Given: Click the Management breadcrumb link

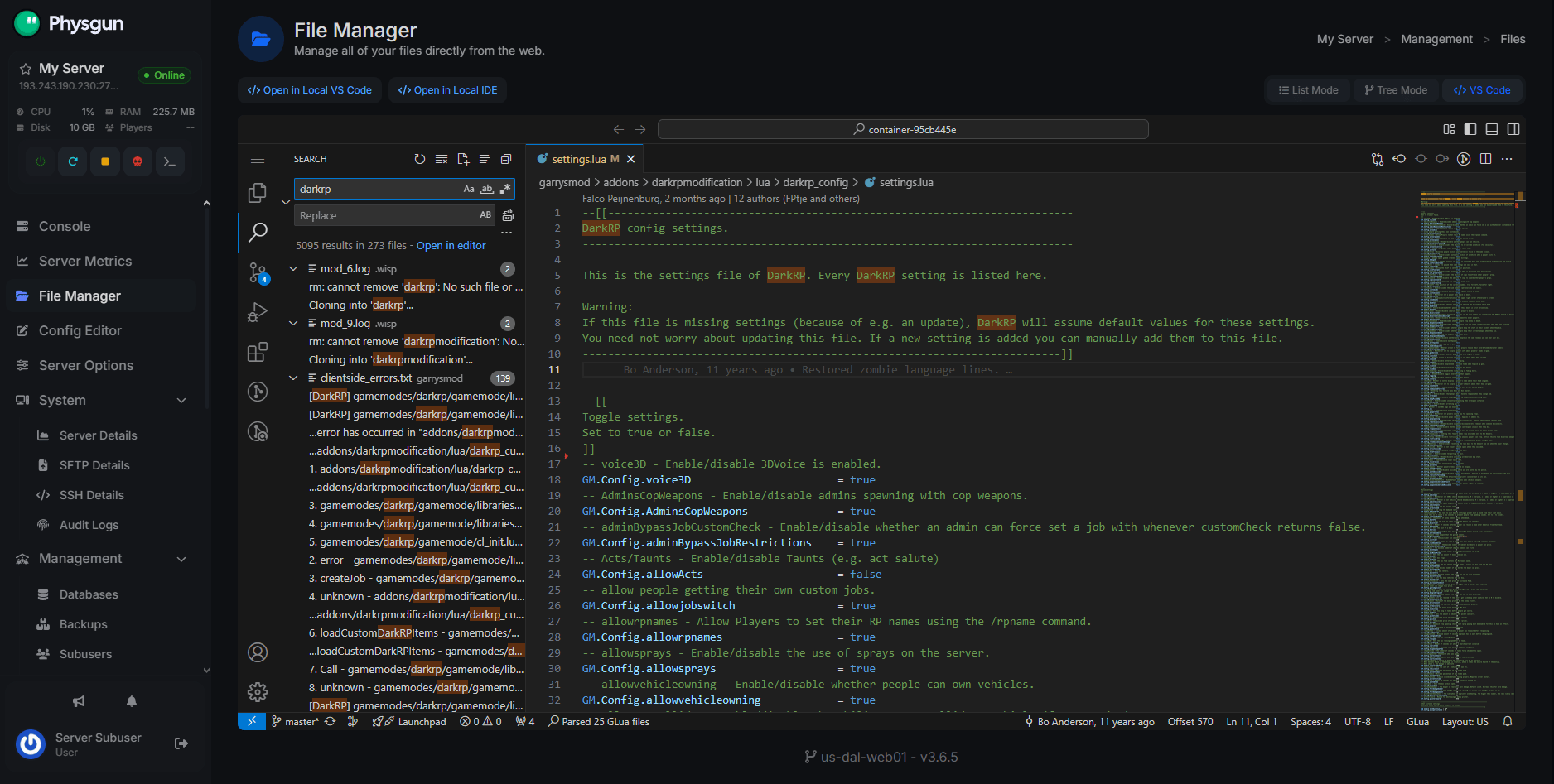Looking at the screenshot, I should point(1436,39).
